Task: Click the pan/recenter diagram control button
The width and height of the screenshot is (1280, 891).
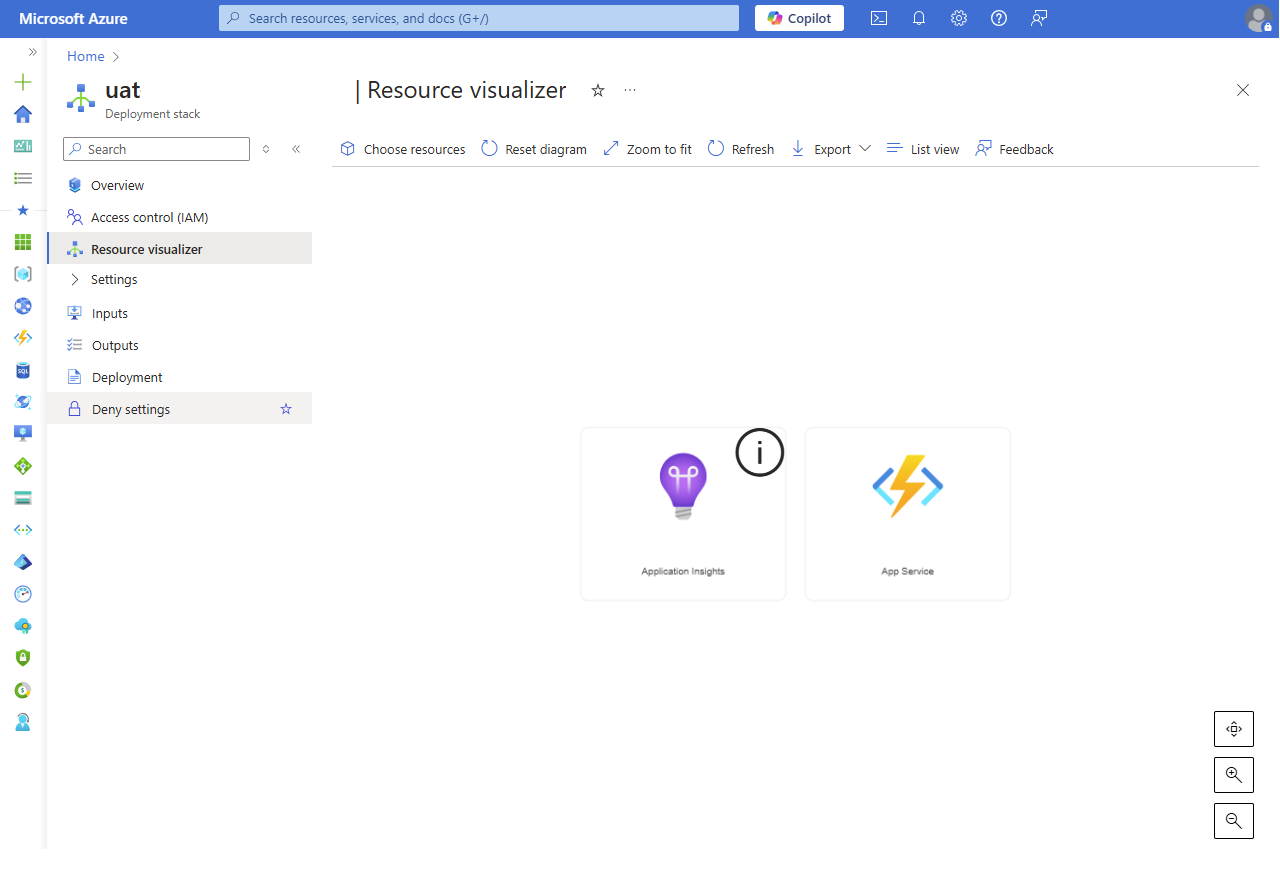Action: point(1234,729)
